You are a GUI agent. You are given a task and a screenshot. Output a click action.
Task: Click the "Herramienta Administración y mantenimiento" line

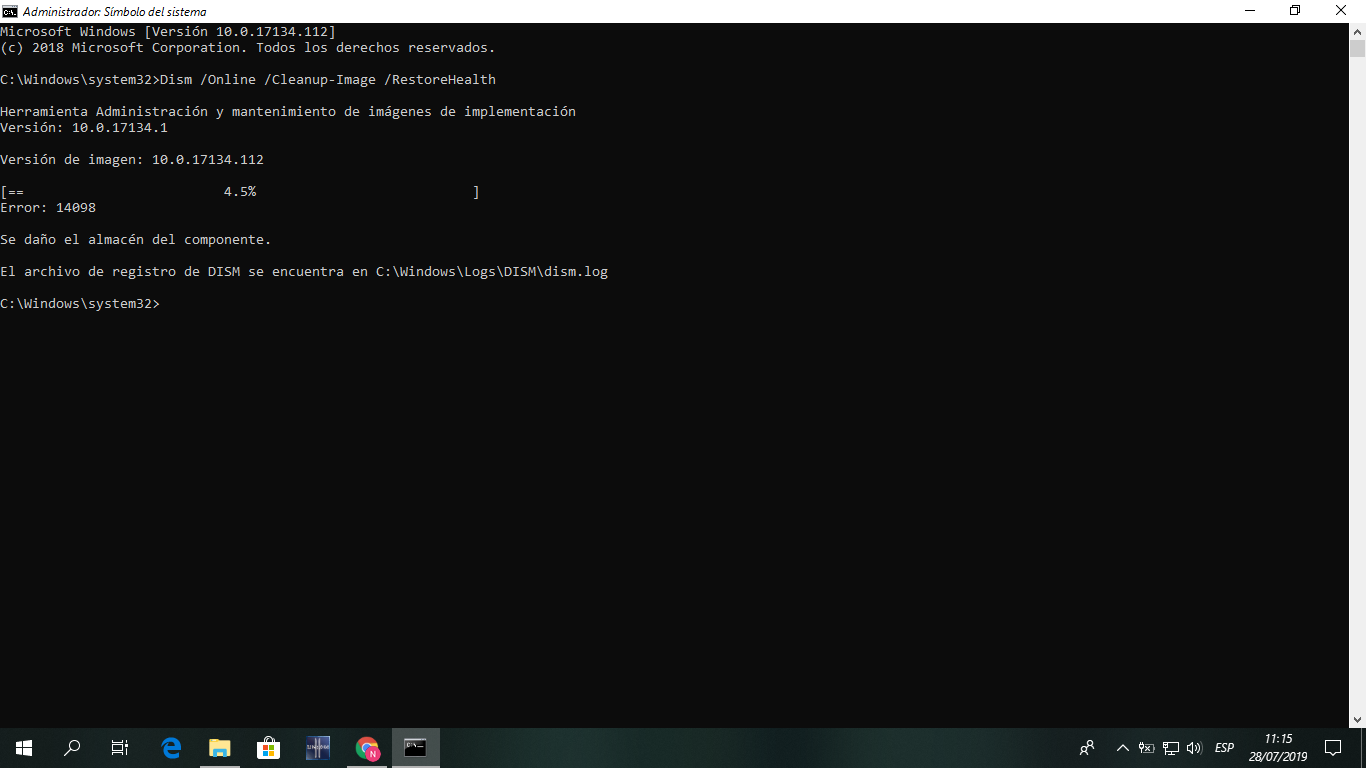(x=288, y=112)
